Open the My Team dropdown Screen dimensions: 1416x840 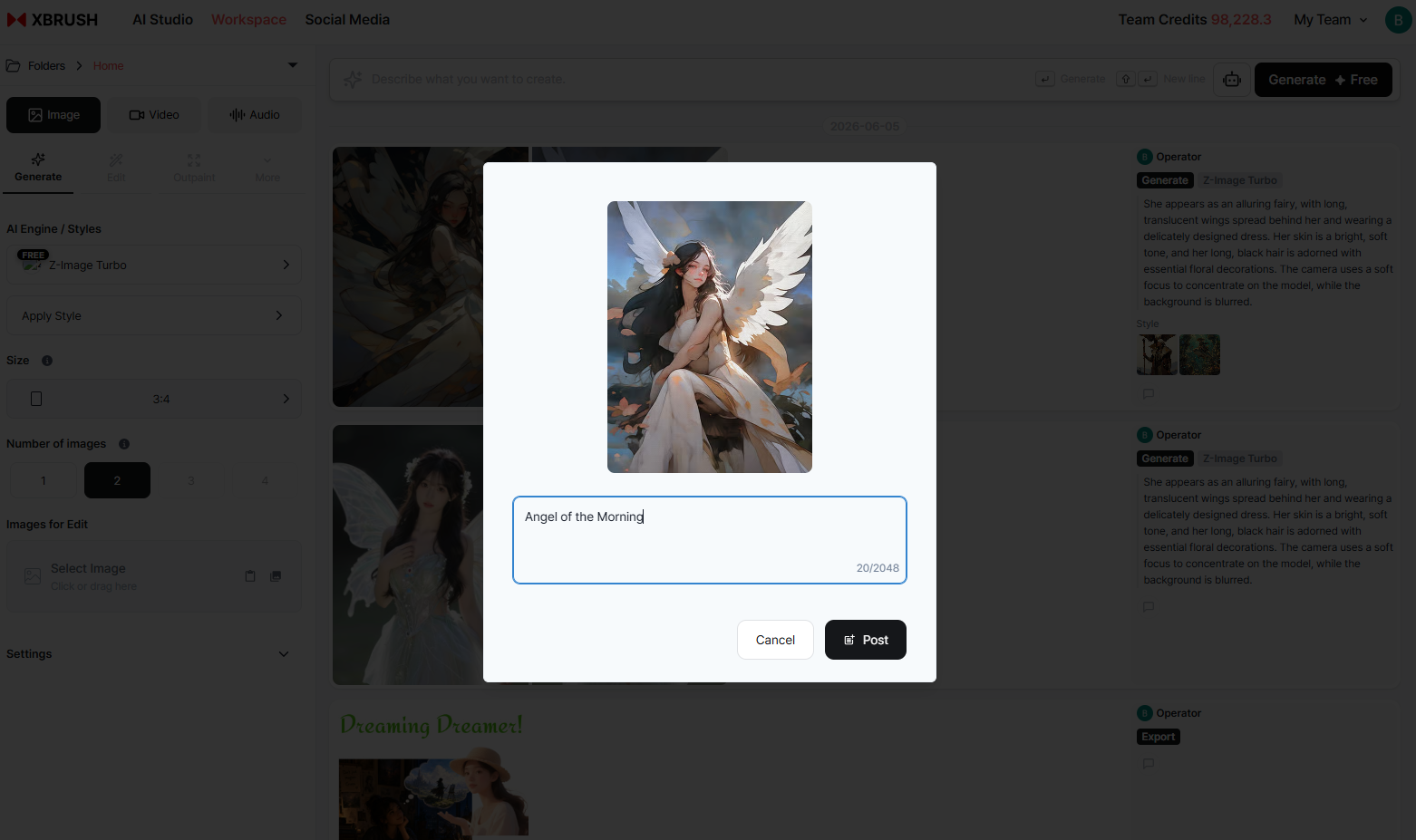1330,19
